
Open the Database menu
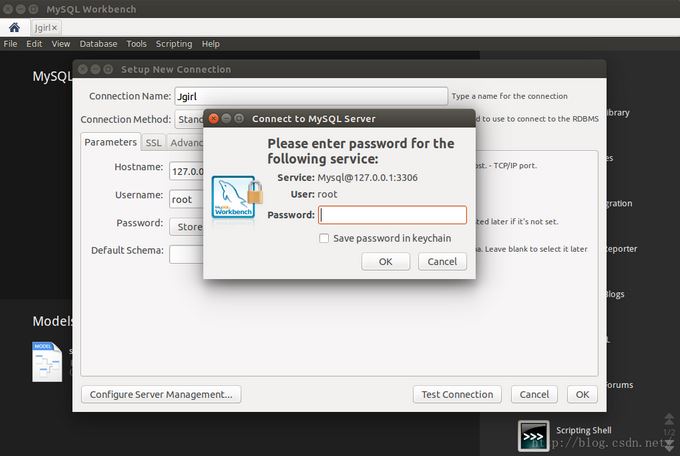click(x=98, y=44)
